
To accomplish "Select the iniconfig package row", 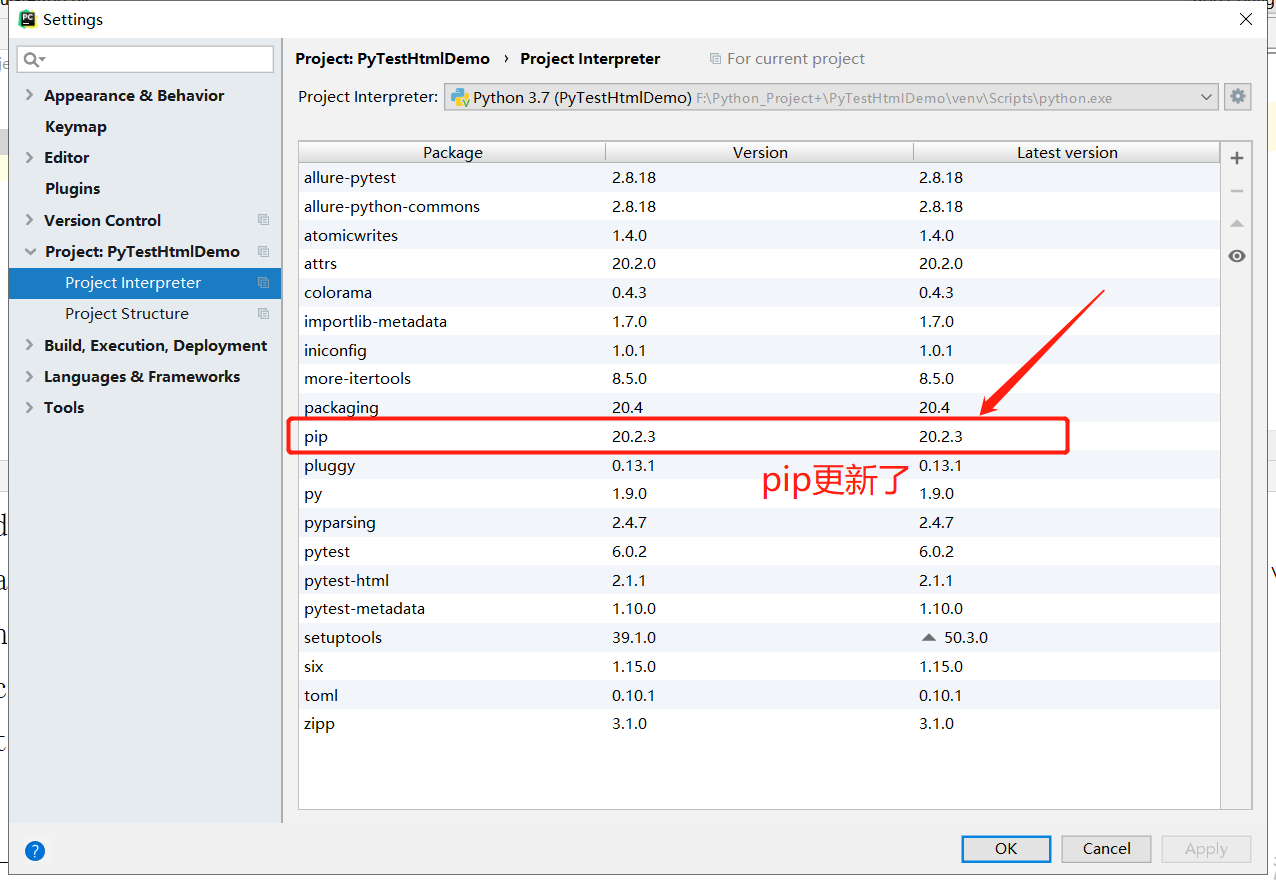I will [759, 350].
